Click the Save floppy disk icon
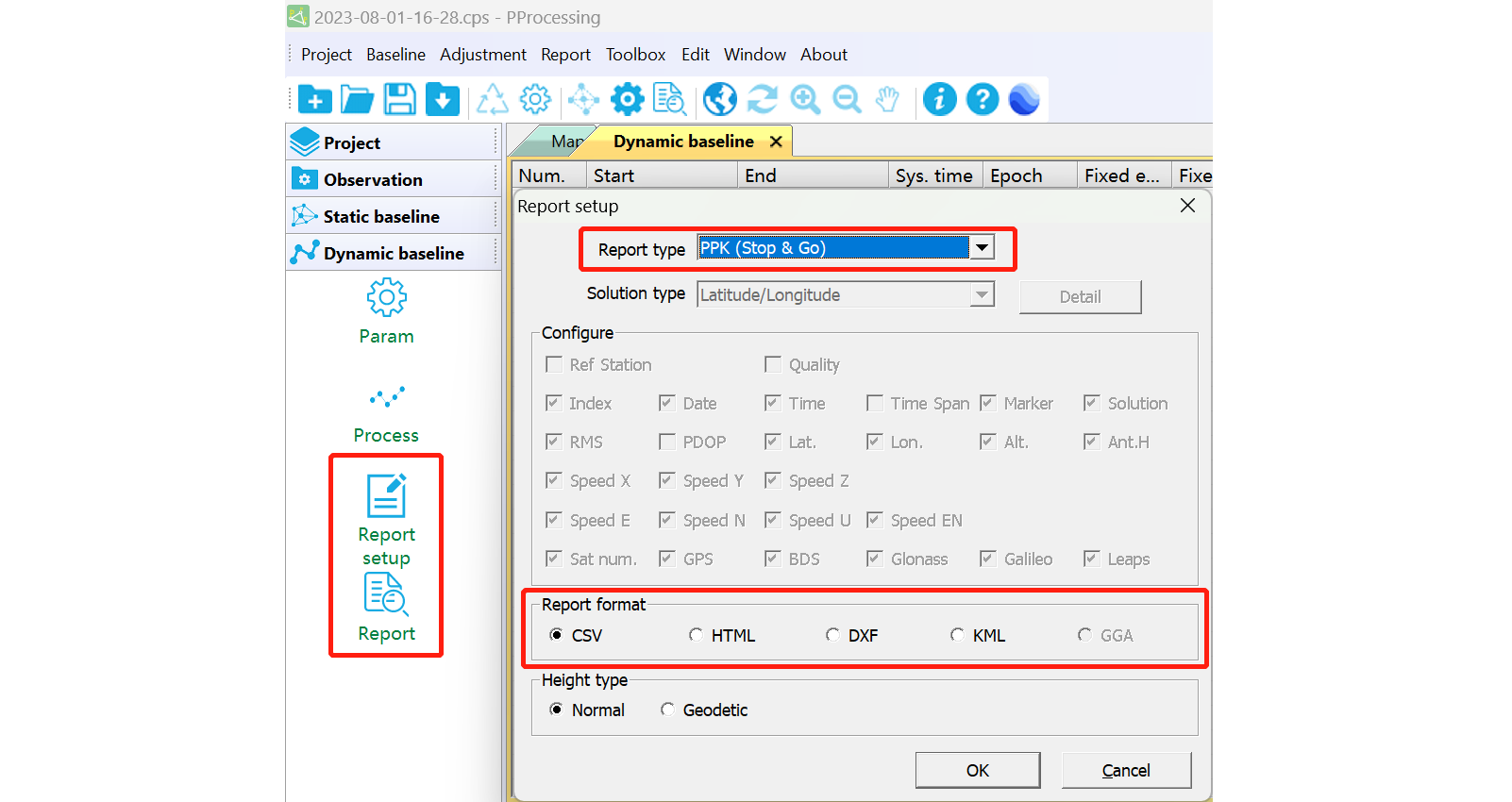This screenshot has height=802, width=1512. pos(399,99)
